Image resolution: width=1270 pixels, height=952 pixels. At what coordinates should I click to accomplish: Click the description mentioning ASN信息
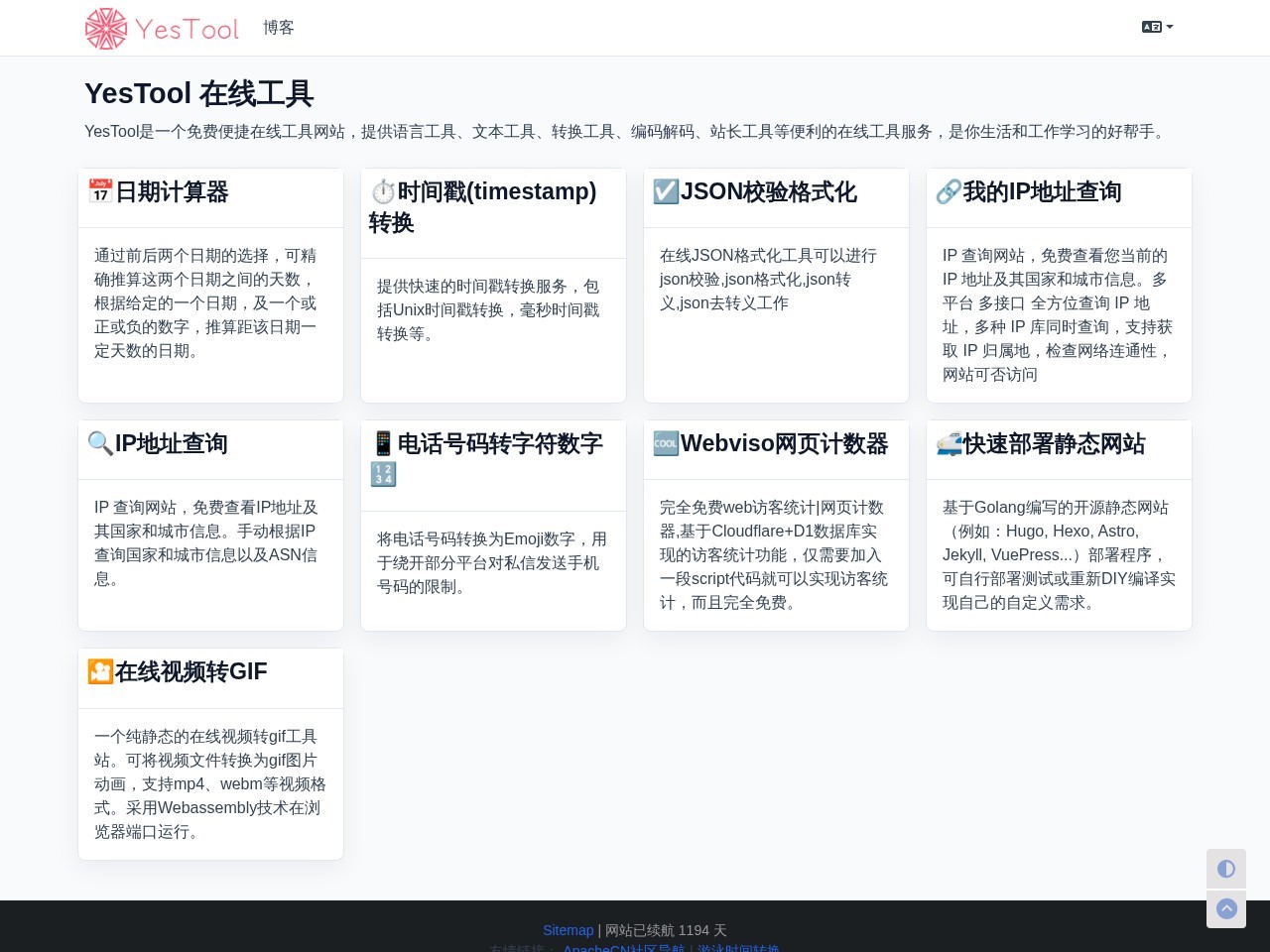tap(207, 543)
